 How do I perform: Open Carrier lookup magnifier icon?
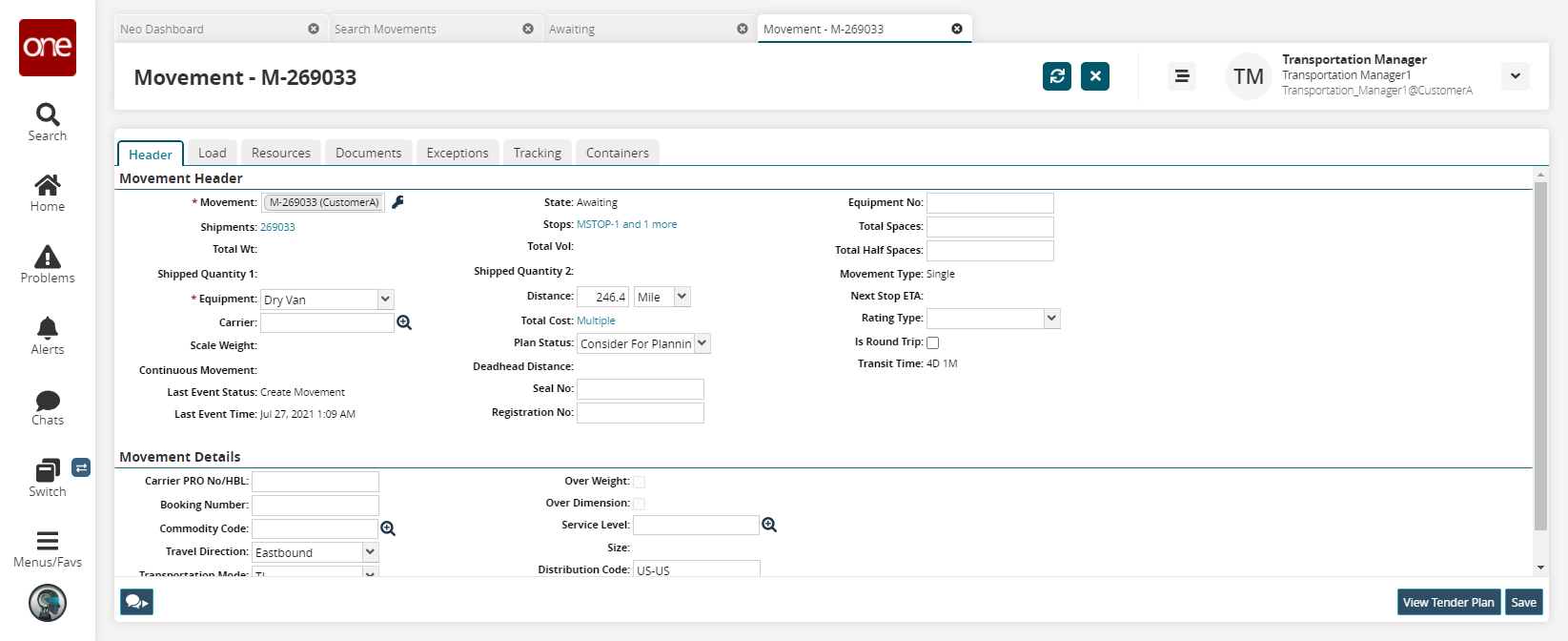point(404,323)
